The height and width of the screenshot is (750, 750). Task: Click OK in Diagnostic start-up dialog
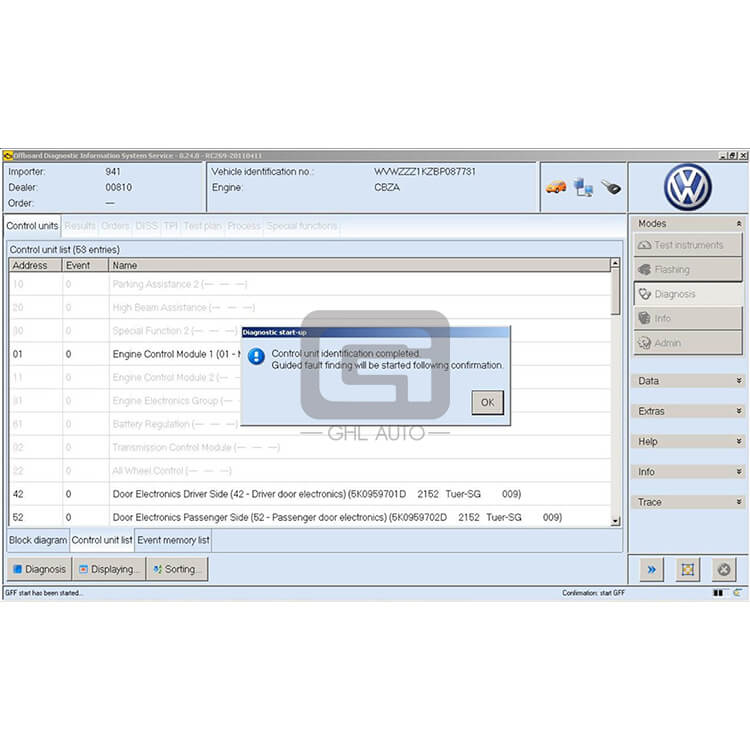click(487, 402)
